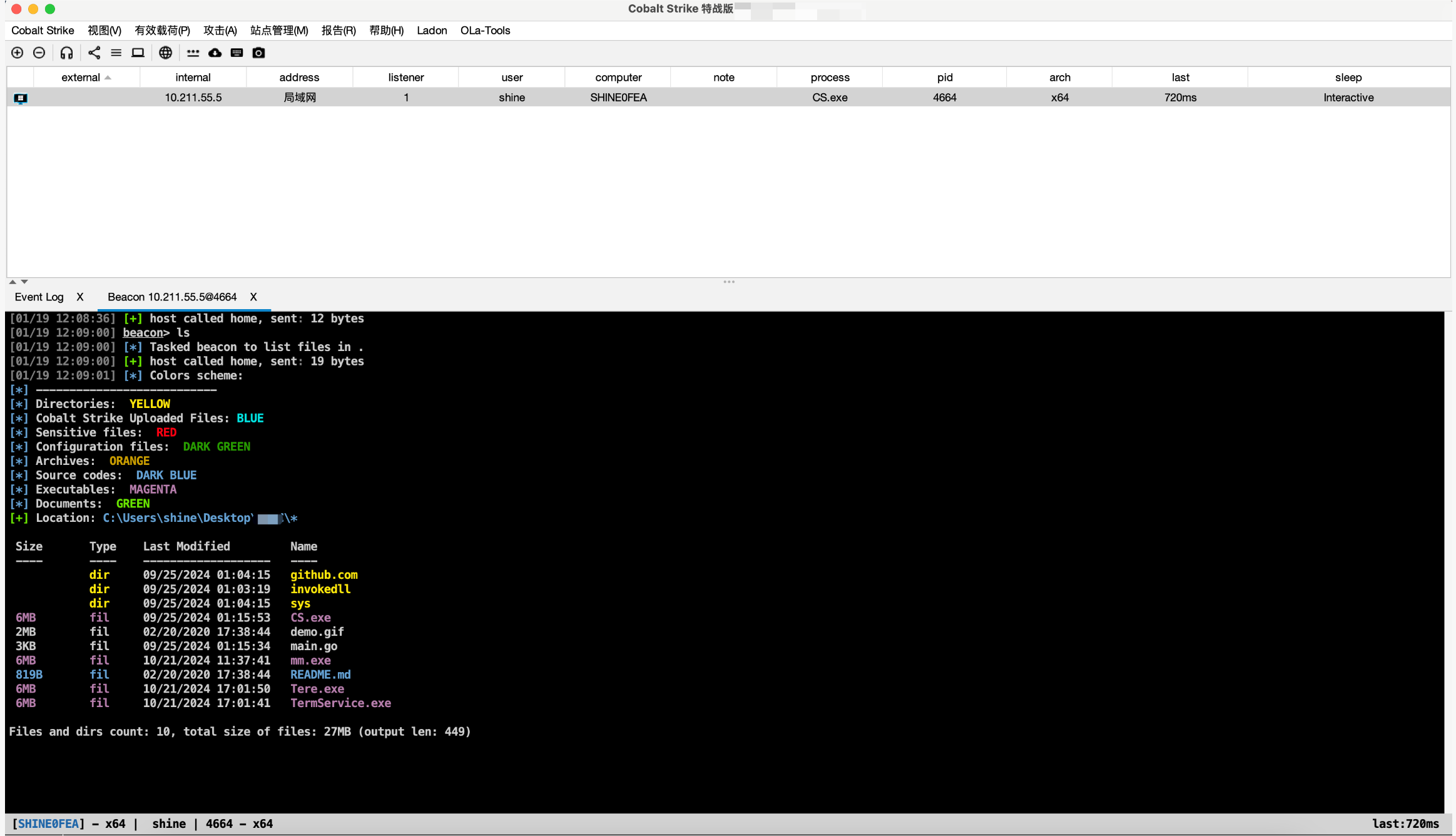Switch to session table view icon
Image resolution: width=1456 pixels, height=836 pixels.
tap(116, 53)
